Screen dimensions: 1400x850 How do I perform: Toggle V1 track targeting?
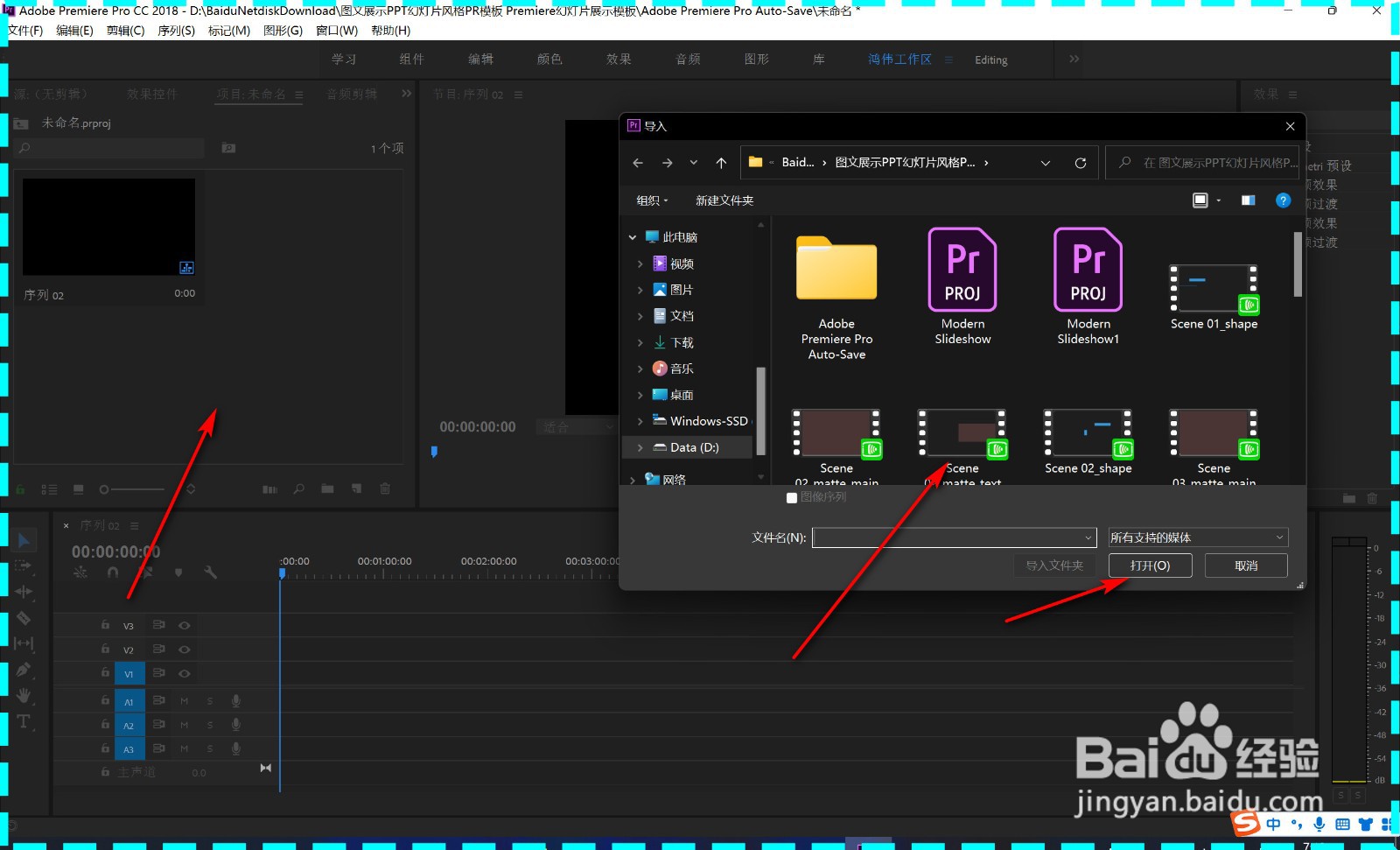[129, 674]
